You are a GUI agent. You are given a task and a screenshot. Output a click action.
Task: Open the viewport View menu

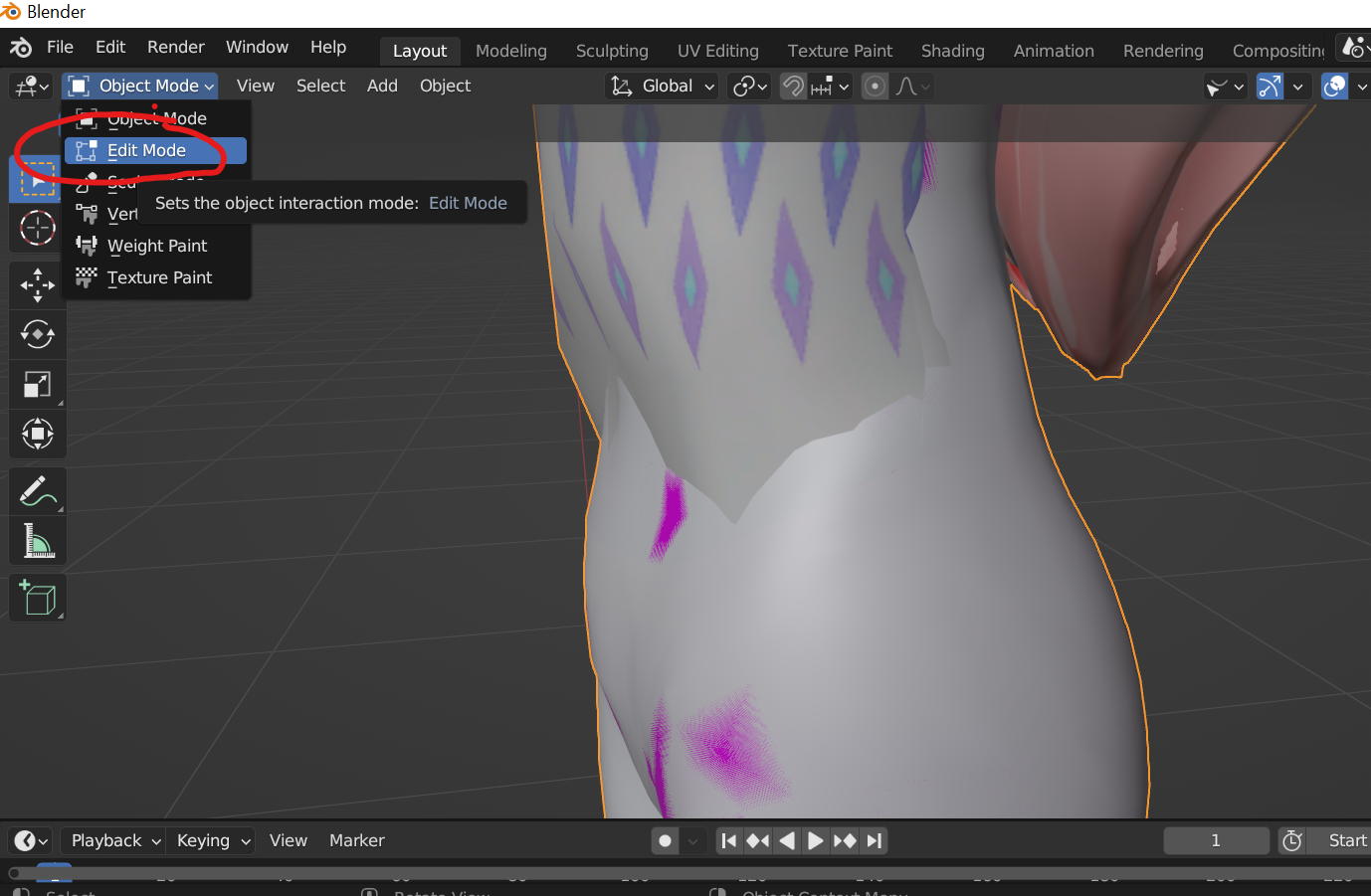[256, 87]
